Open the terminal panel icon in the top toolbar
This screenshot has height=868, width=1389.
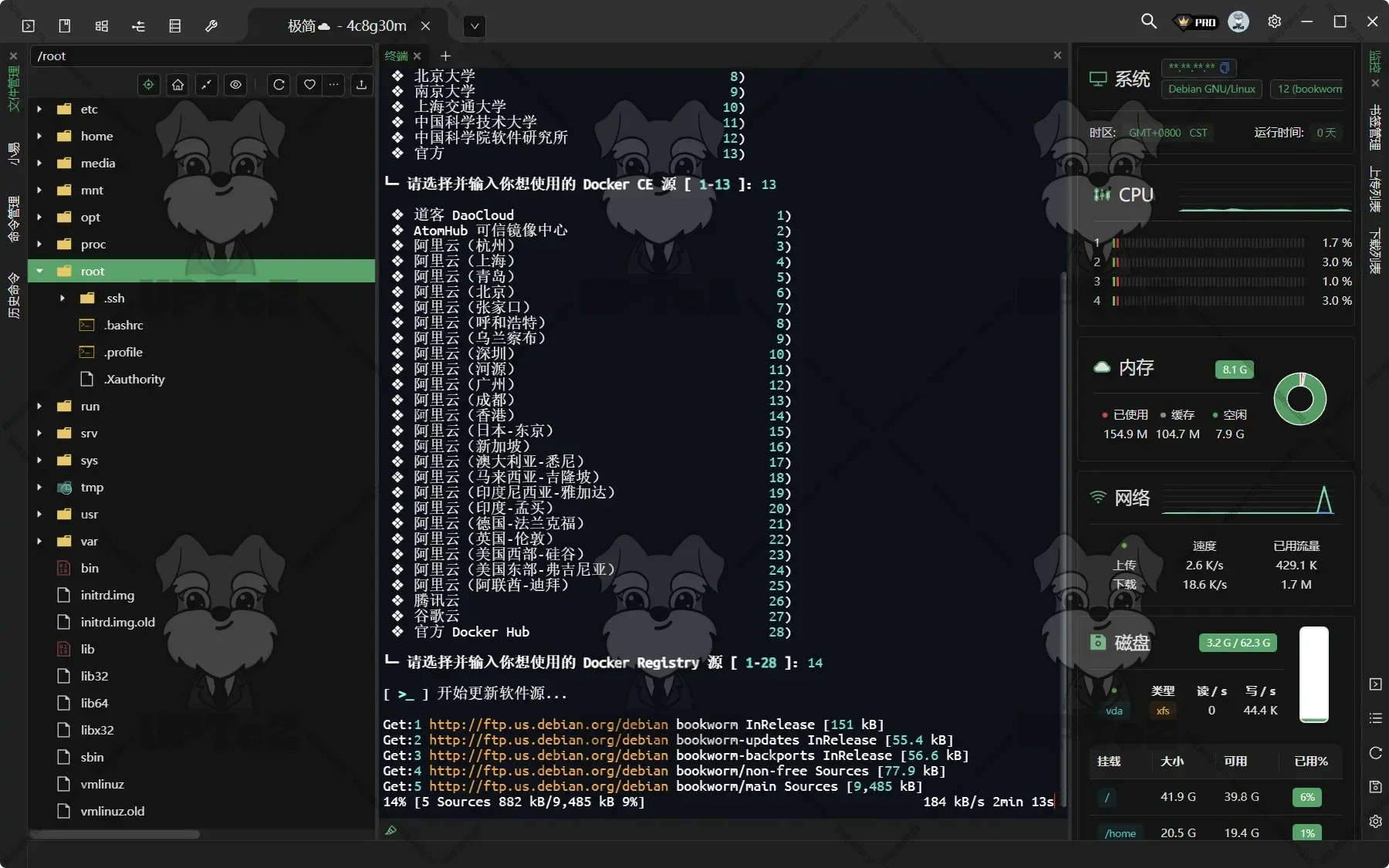[x=28, y=25]
